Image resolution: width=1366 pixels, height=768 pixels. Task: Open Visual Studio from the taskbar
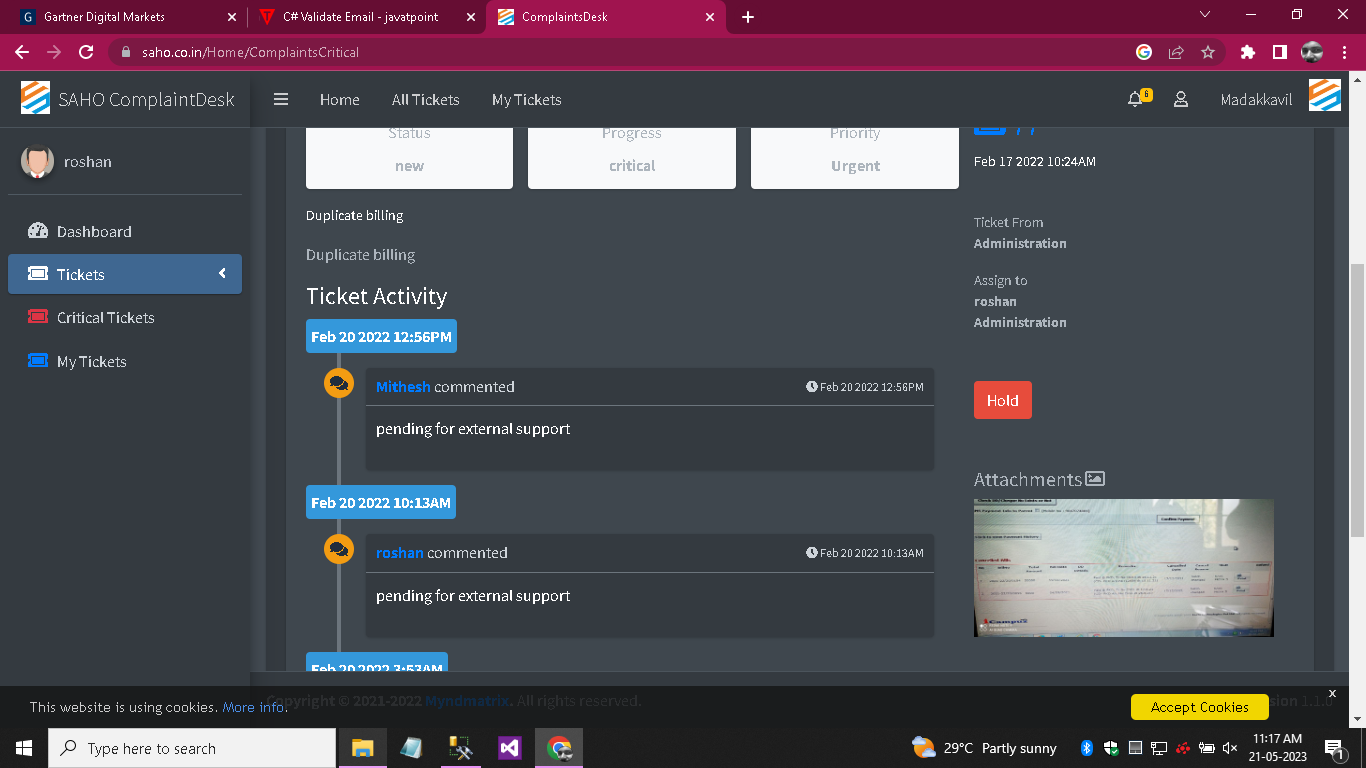[x=509, y=747]
